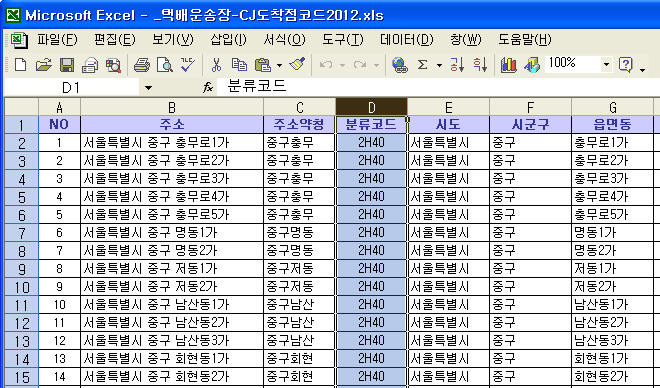Open the 파일(F) menu
660x388 pixels.
tap(57, 40)
